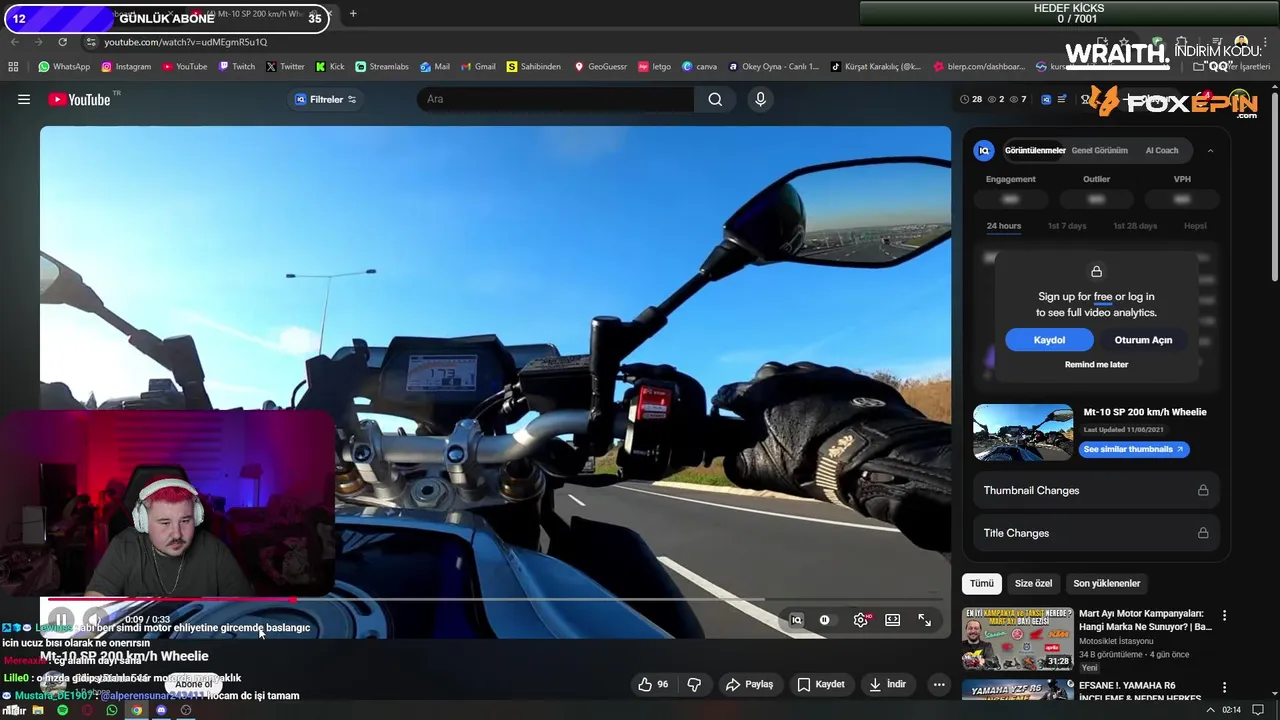This screenshot has height=720, width=1280.
Task: Select the 24 hours range tab
Action: point(1004,226)
